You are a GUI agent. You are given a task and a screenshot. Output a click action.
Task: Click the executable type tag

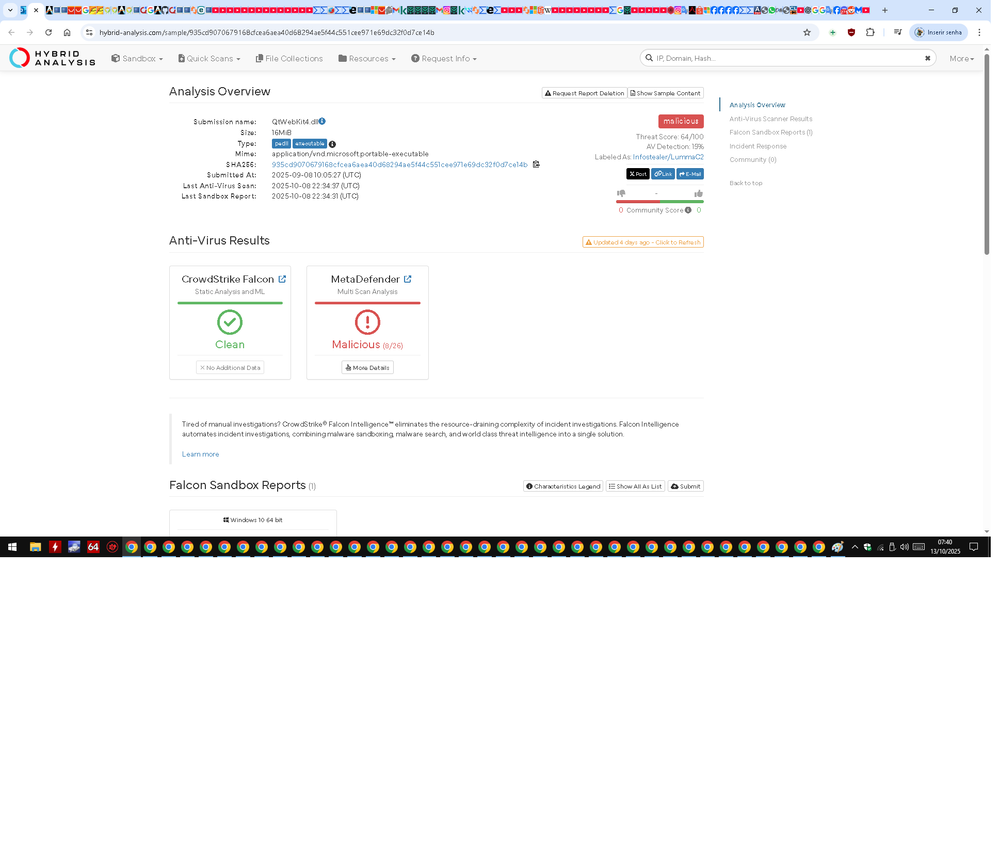tap(312, 145)
